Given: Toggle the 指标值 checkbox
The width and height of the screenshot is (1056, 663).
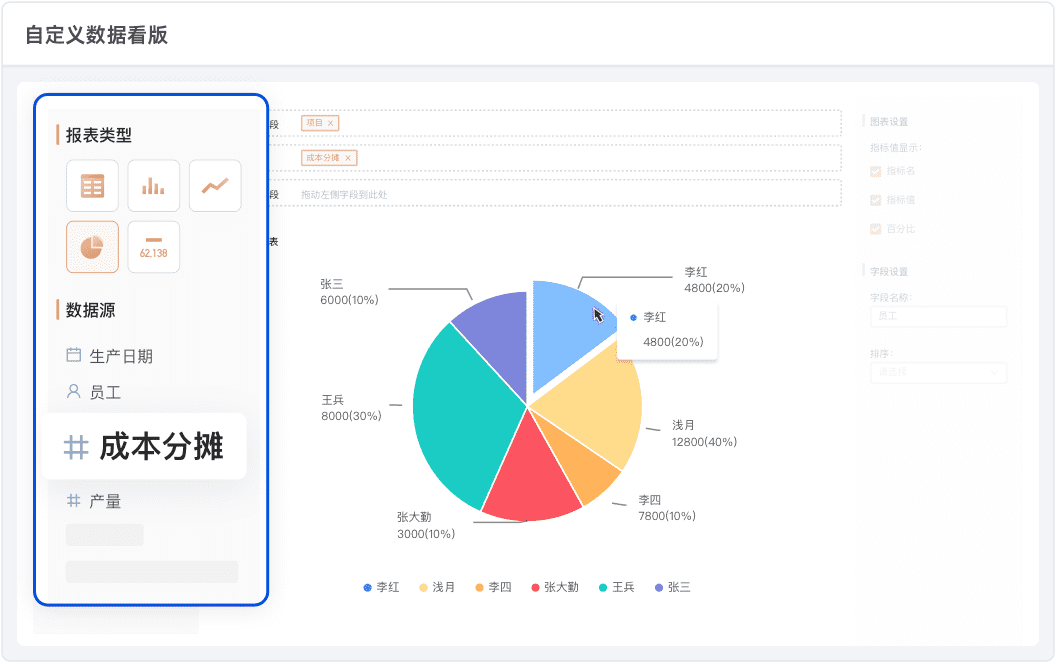Looking at the screenshot, I should [876, 200].
